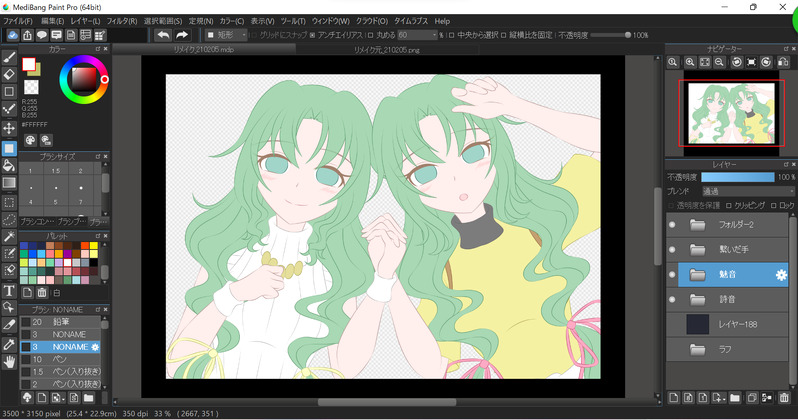
Task: Open add-brush dropdown in Brush panel footer
Action: 59,398
